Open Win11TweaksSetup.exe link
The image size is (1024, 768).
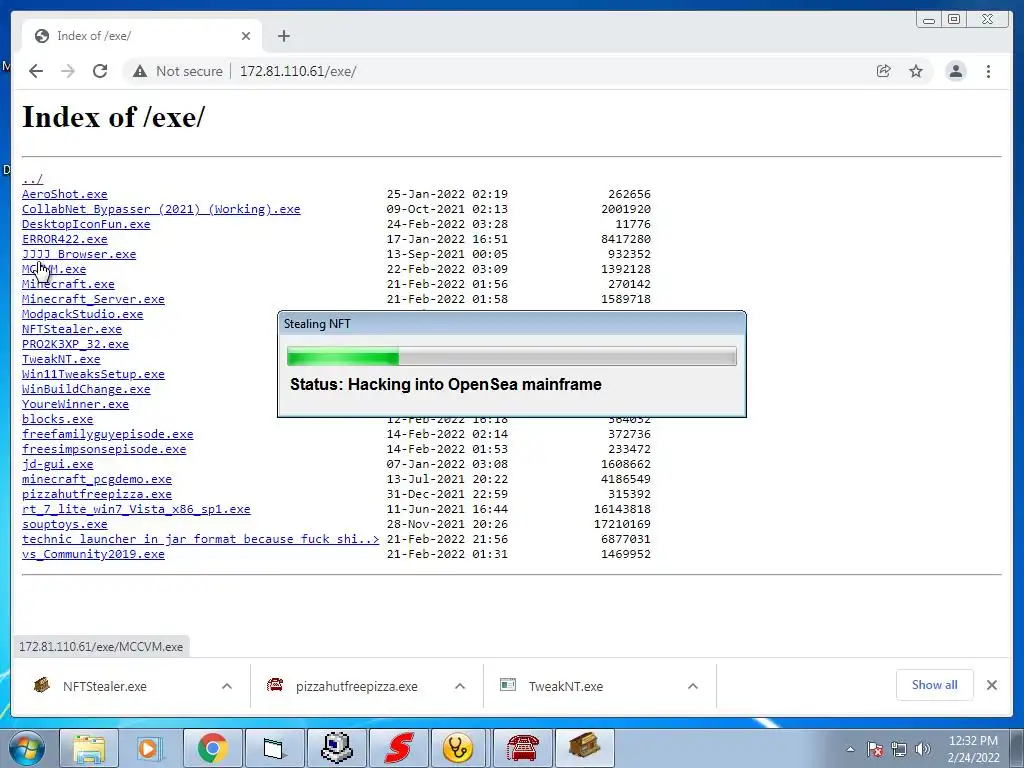pos(93,374)
